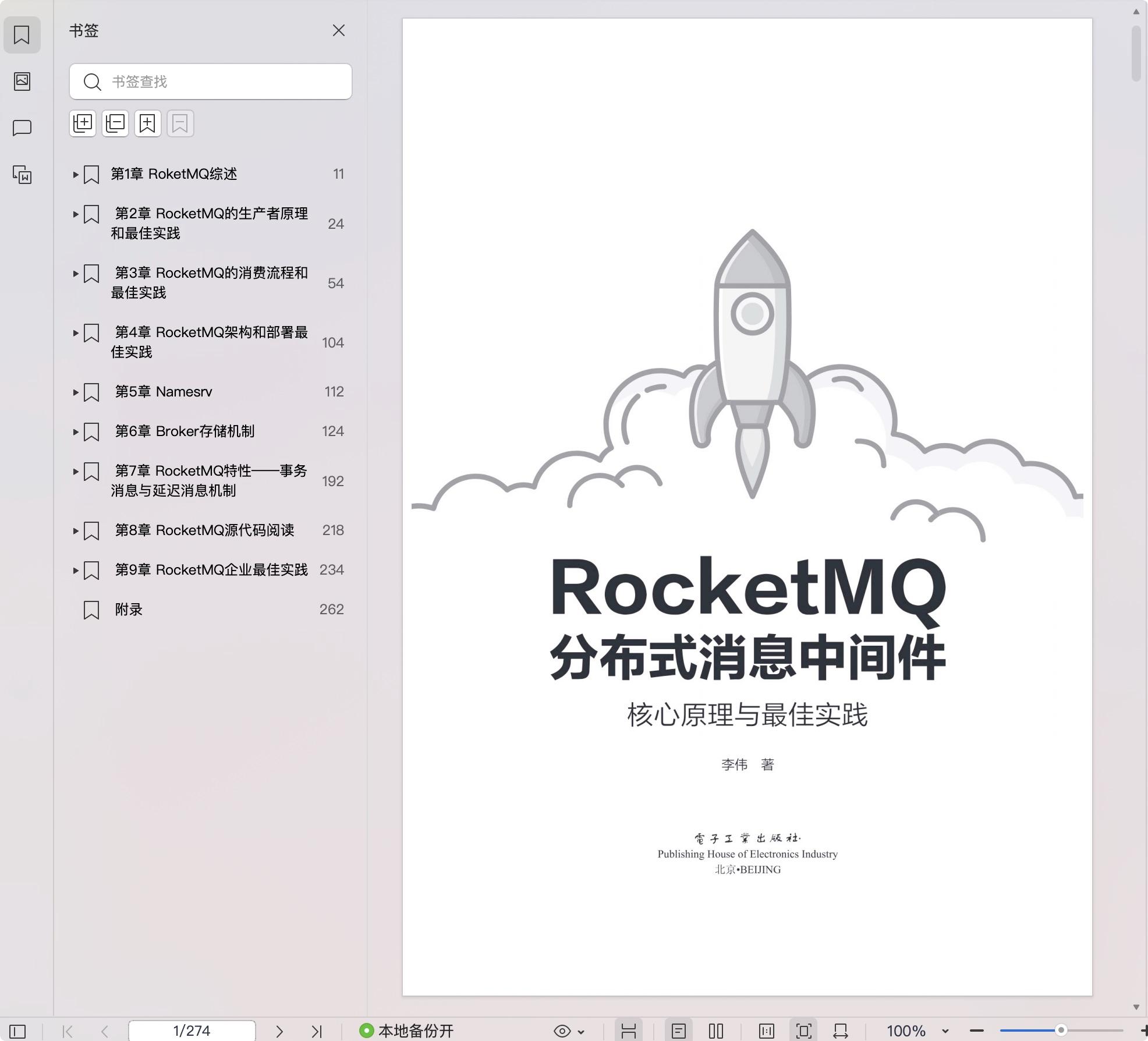The width and height of the screenshot is (1148, 1041).
Task: Jump to 第3章 RocketMQ的消费流程和最佳实践
Action: click(x=210, y=283)
